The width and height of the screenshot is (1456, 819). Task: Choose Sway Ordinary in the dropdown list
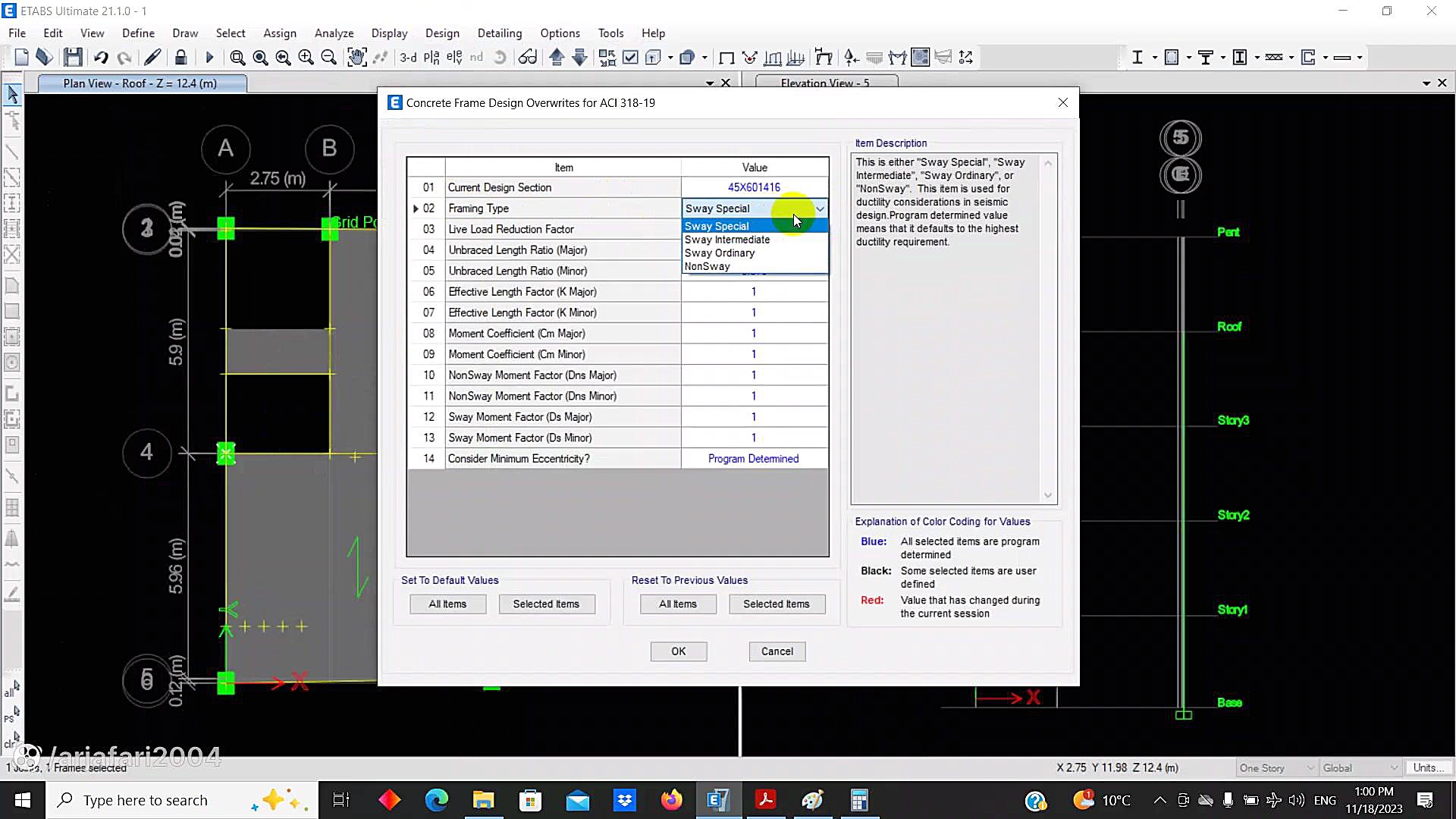click(755, 253)
